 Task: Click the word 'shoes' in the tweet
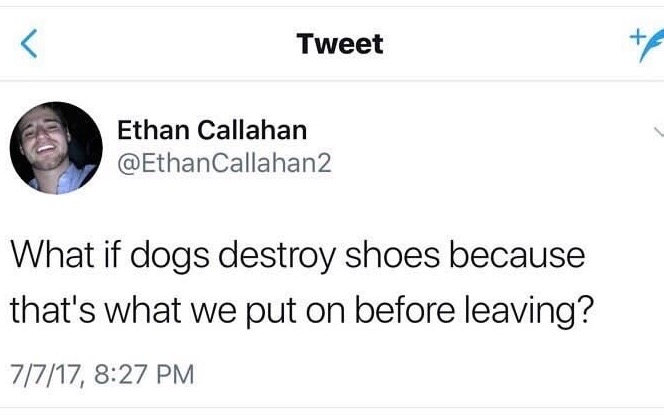(x=381, y=255)
